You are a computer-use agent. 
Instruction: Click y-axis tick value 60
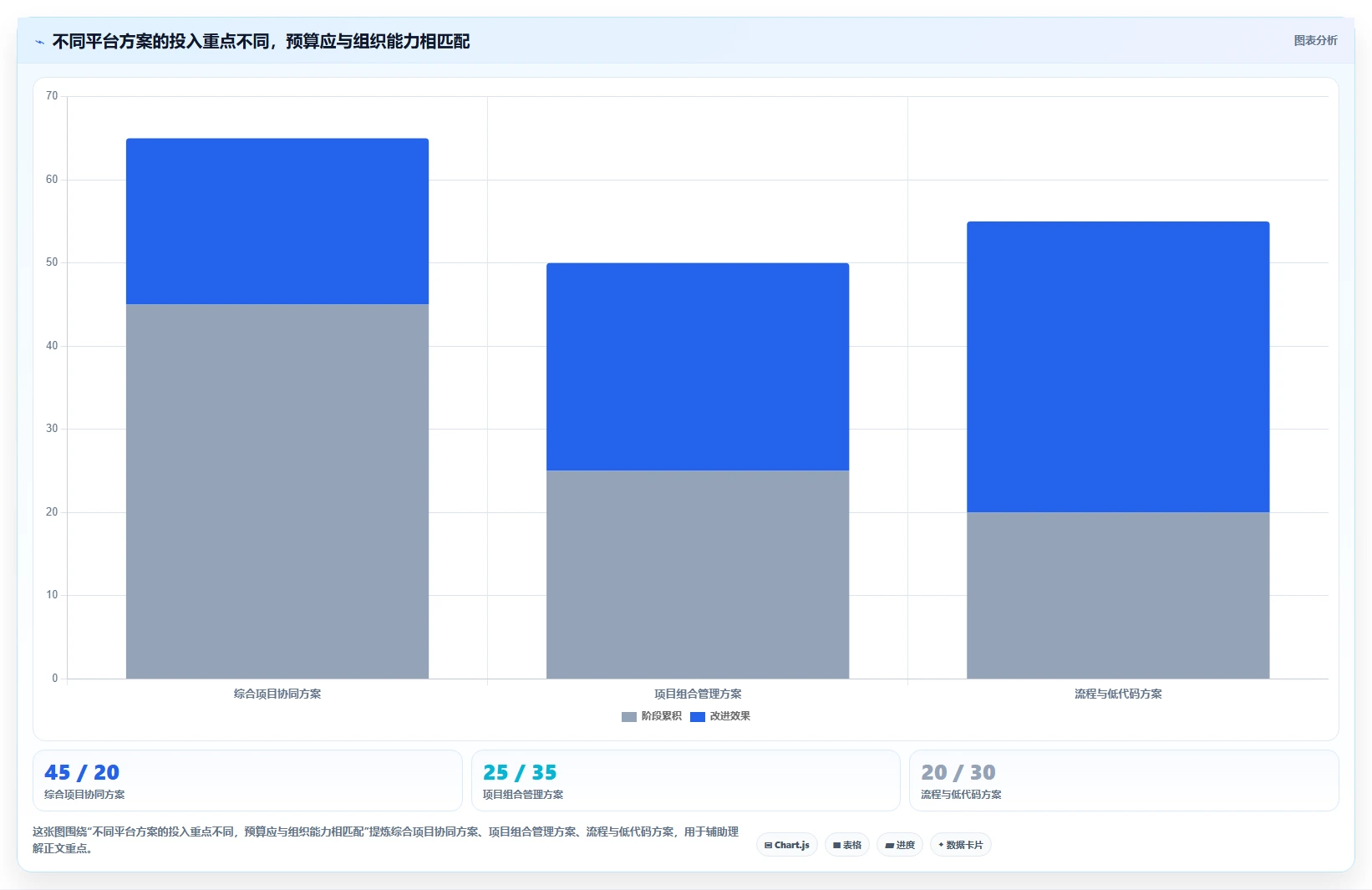point(52,180)
